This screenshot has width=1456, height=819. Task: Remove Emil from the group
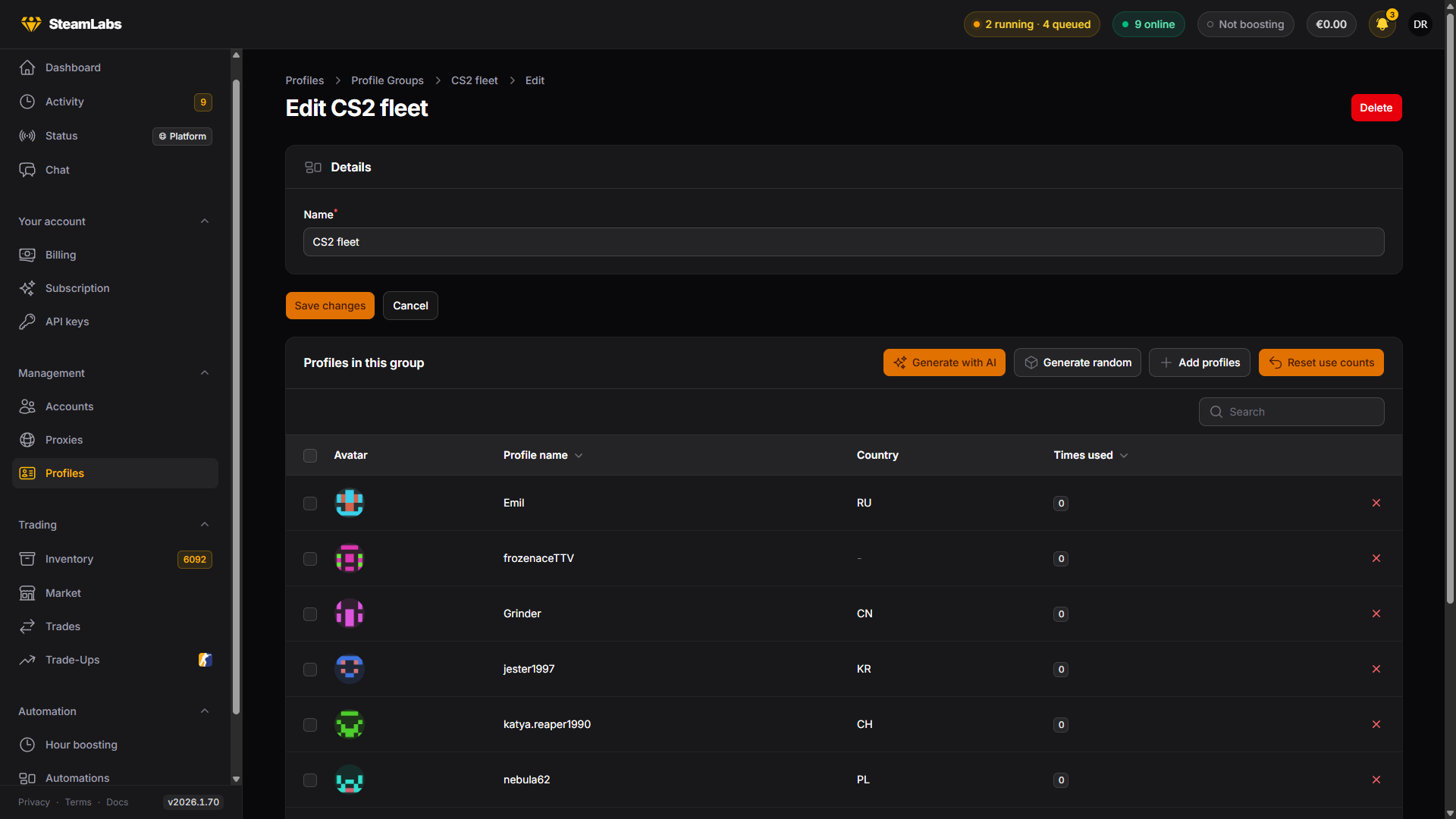coord(1376,503)
